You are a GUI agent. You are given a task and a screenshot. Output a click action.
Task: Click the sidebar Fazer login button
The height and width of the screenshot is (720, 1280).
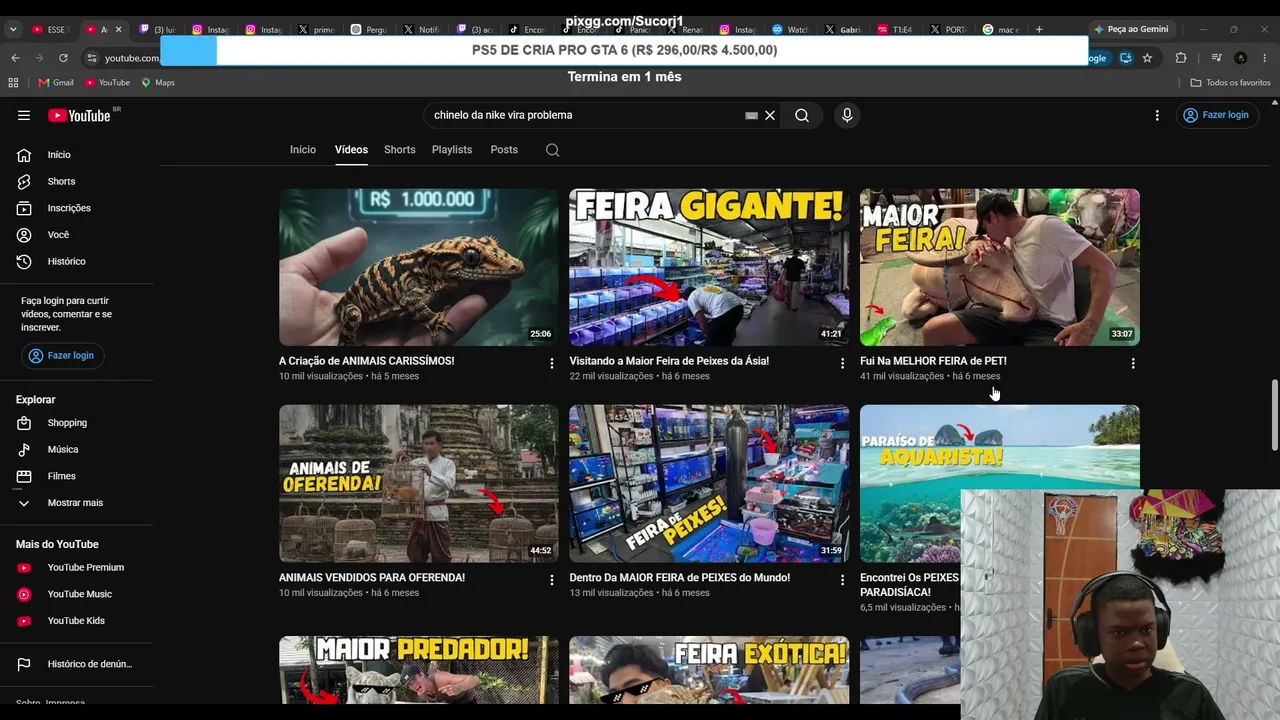click(x=63, y=355)
